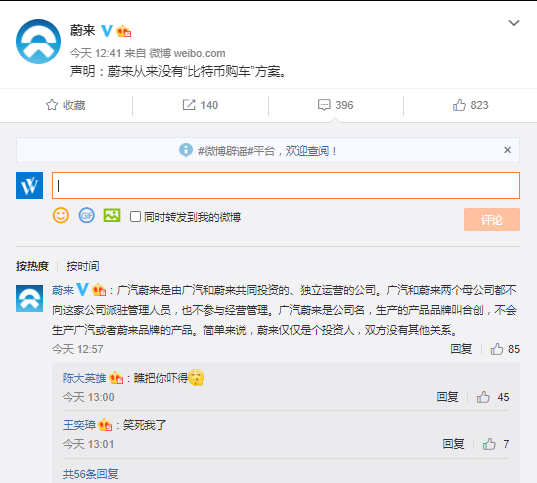Click the orange 评论 submit button
This screenshot has height=483, width=537.
(x=492, y=219)
